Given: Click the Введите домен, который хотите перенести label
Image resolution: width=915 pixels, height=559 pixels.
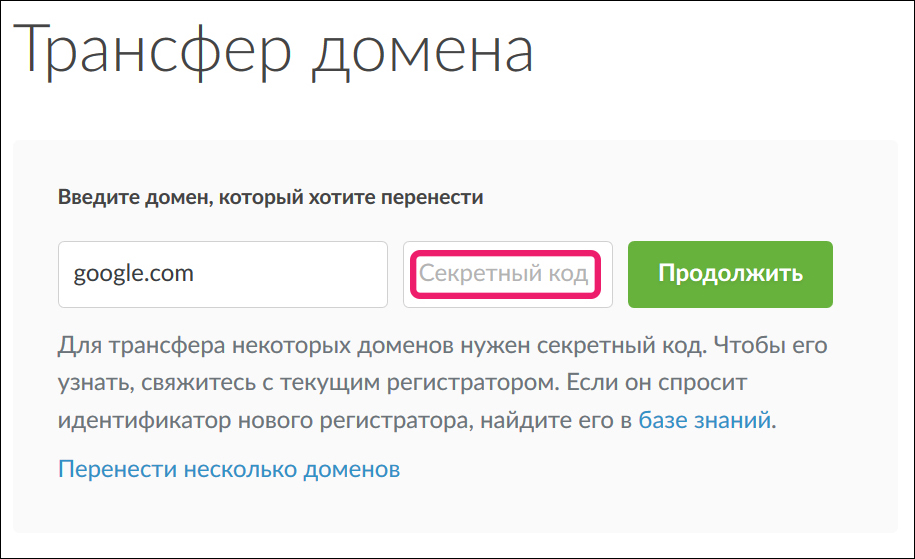Looking at the screenshot, I should click(270, 197).
